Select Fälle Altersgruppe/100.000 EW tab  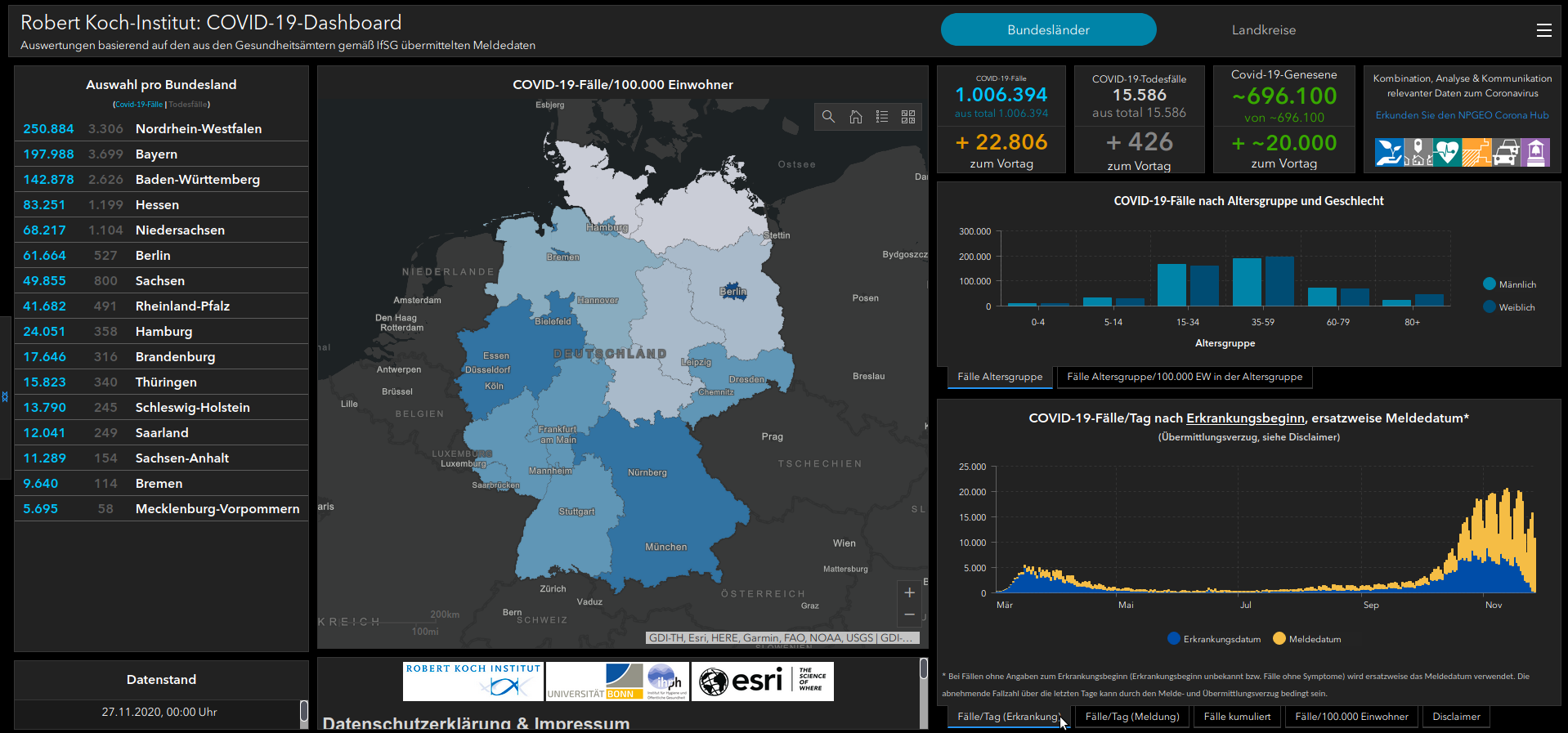(1184, 377)
